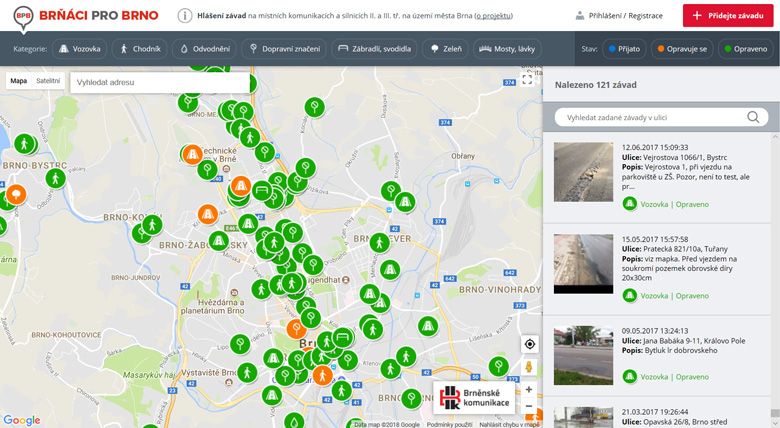Screen dimensions: 780x428
Task: Open the 'o projektu' link
Action: (x=493, y=16)
